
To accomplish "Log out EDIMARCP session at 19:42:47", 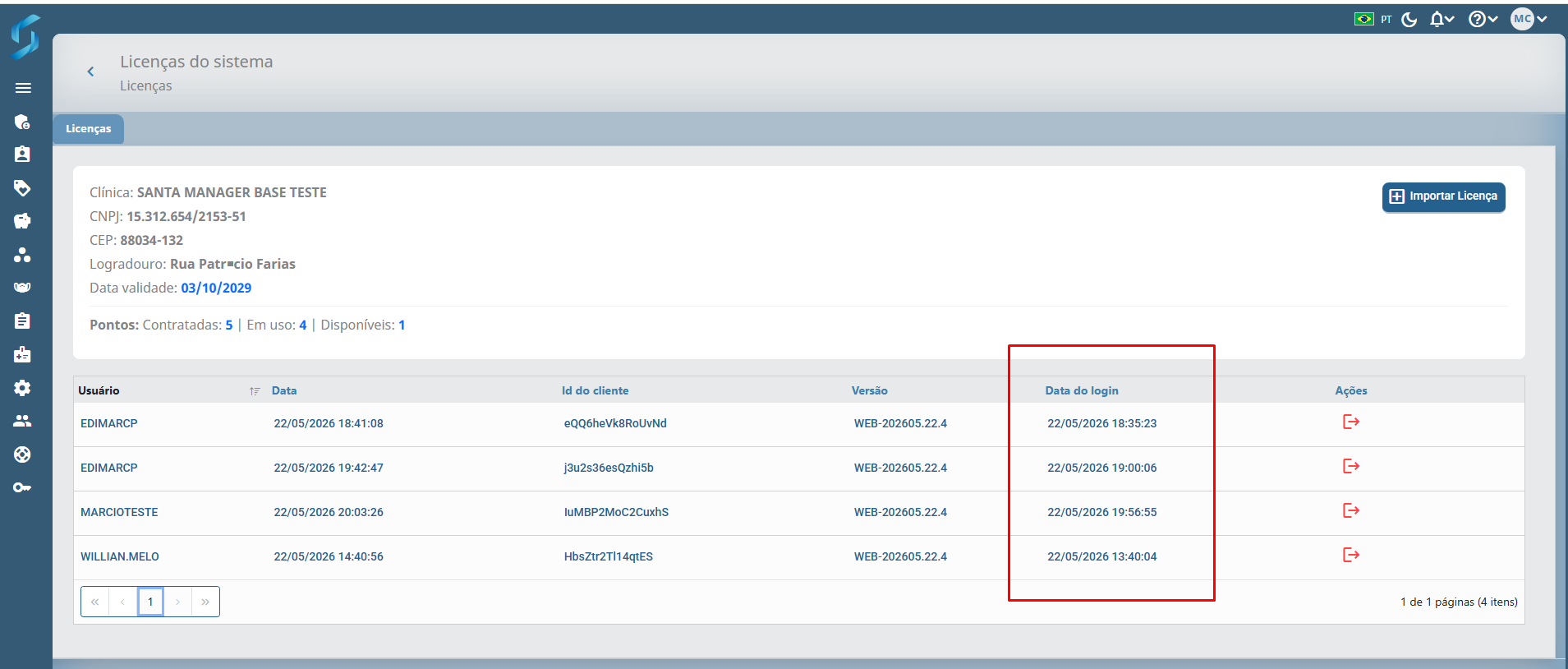I will (x=1350, y=467).
